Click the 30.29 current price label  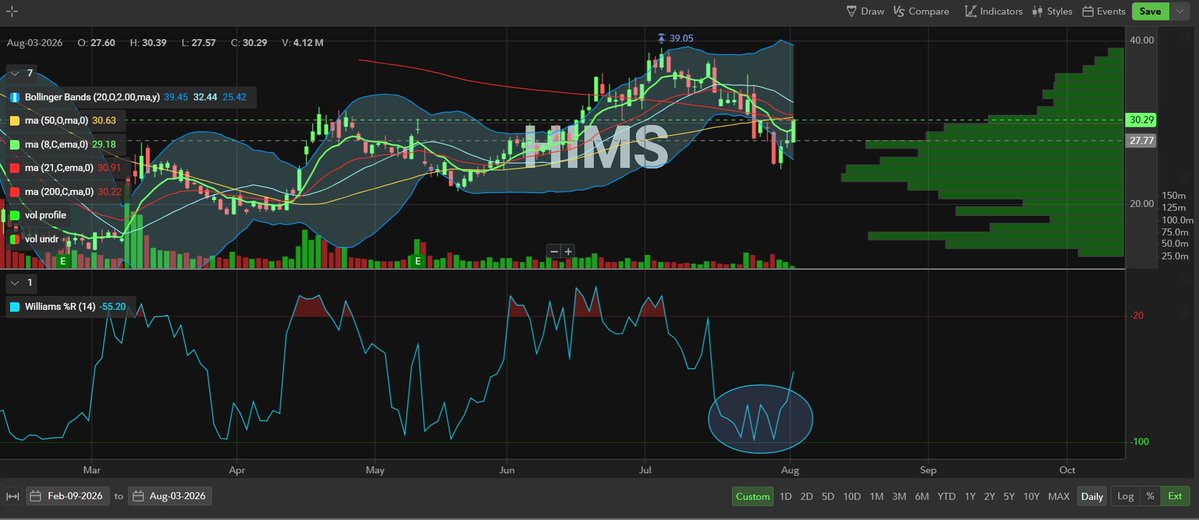[1139, 120]
